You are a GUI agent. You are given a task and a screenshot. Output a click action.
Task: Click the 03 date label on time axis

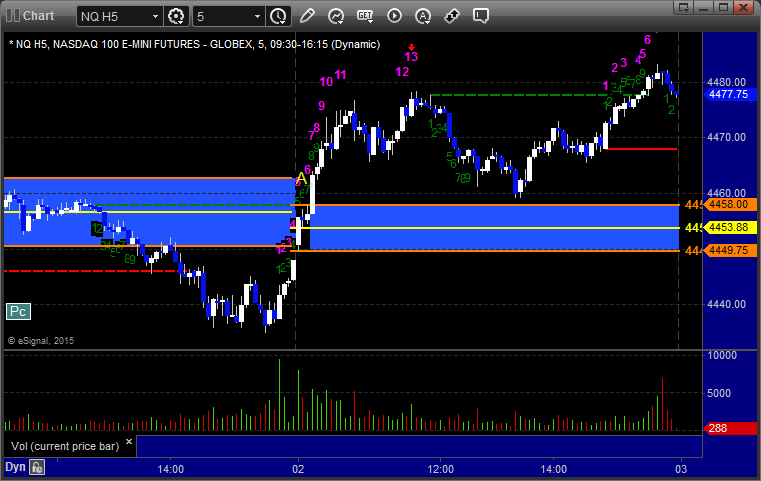(x=681, y=469)
